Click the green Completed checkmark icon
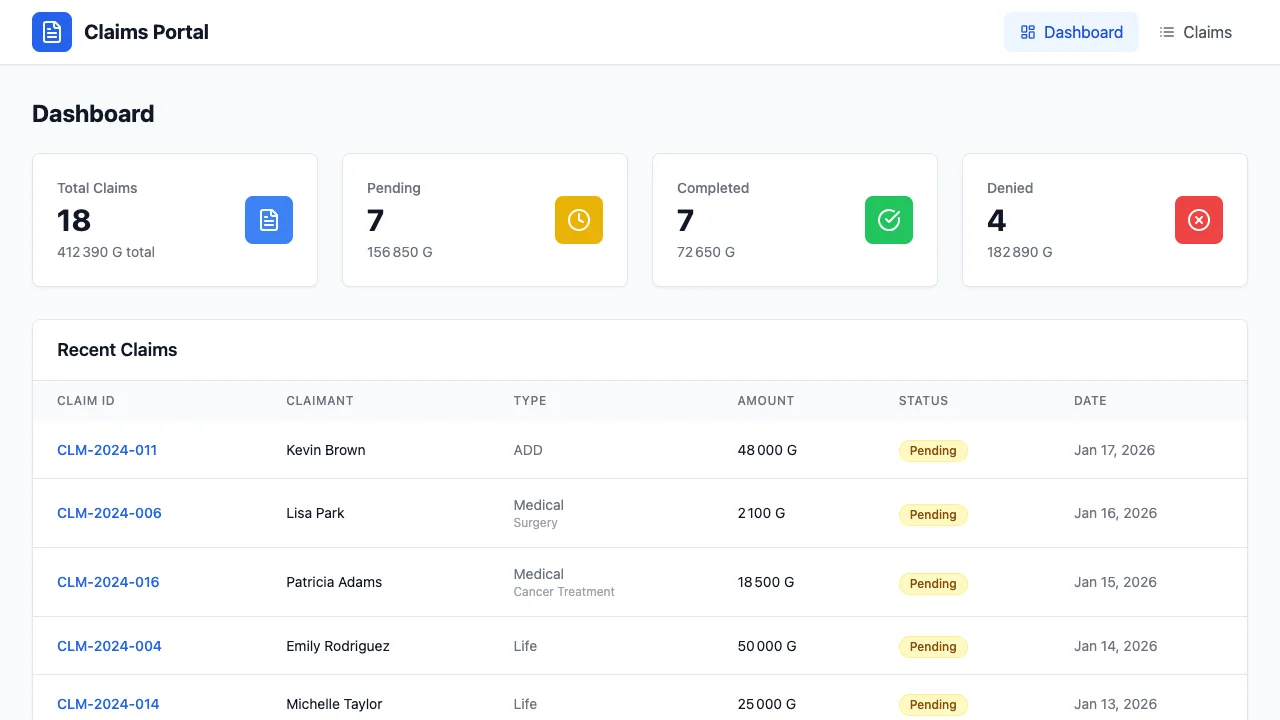Image resolution: width=1280 pixels, height=720 pixels. (889, 220)
